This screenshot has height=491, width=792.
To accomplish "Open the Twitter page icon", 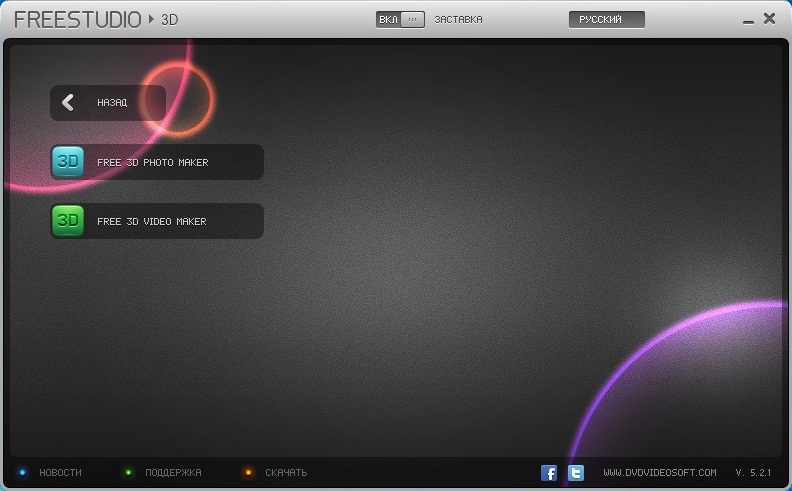I will [576, 473].
